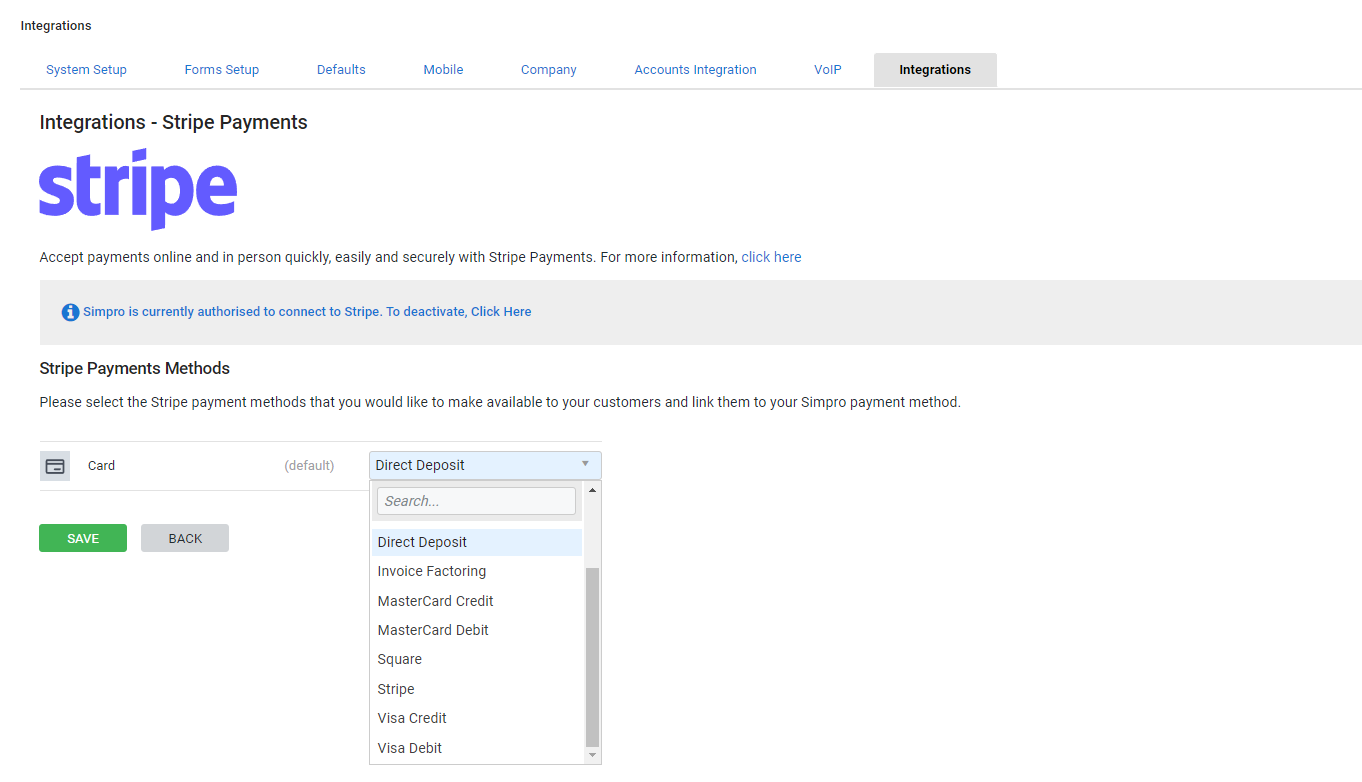Choose Direct Deposit from the list
This screenshot has height=782, width=1362.
pos(476,542)
